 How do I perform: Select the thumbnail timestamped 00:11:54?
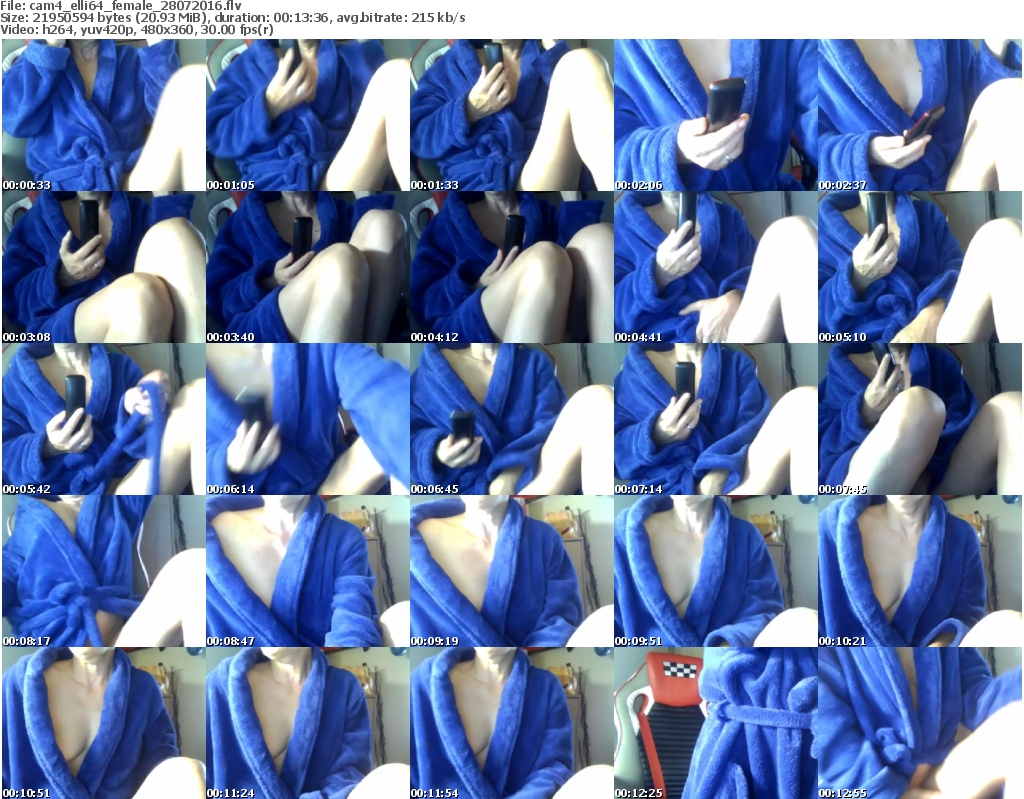point(512,723)
